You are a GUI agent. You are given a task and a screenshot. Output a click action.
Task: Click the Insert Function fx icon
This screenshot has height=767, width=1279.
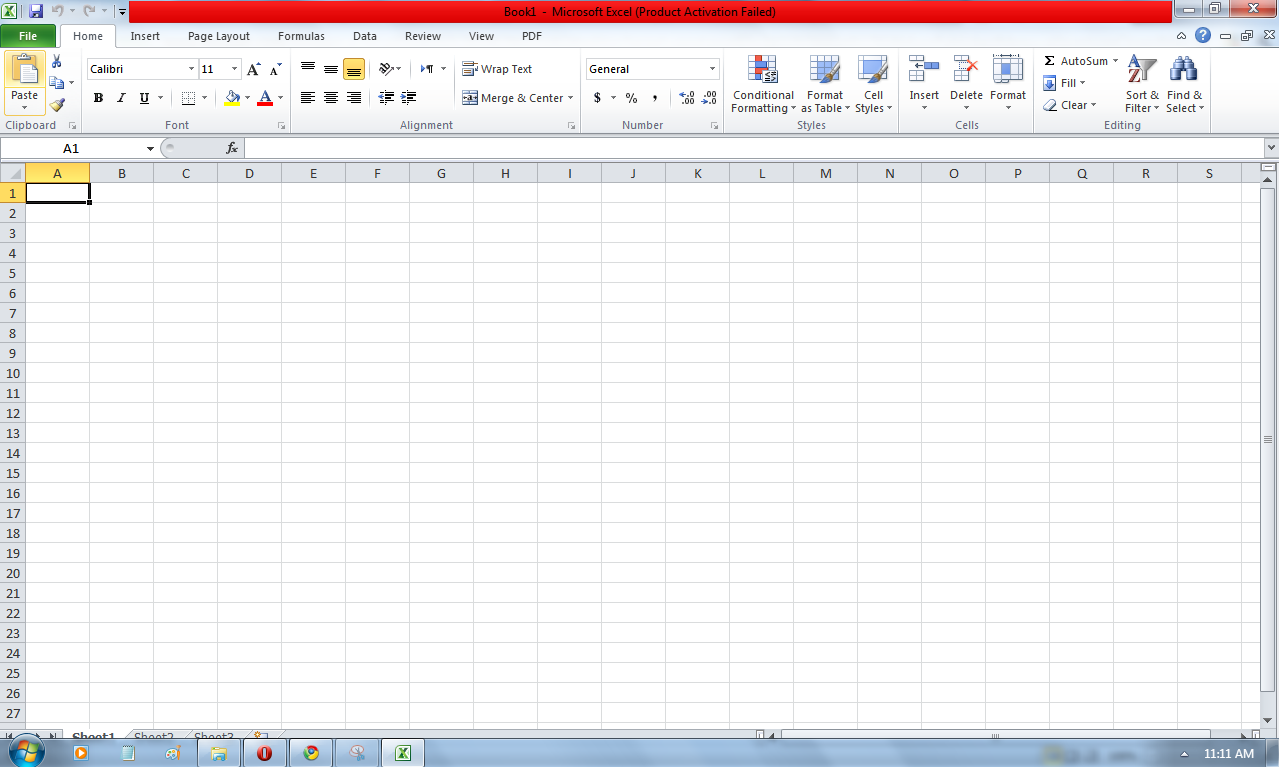click(232, 148)
